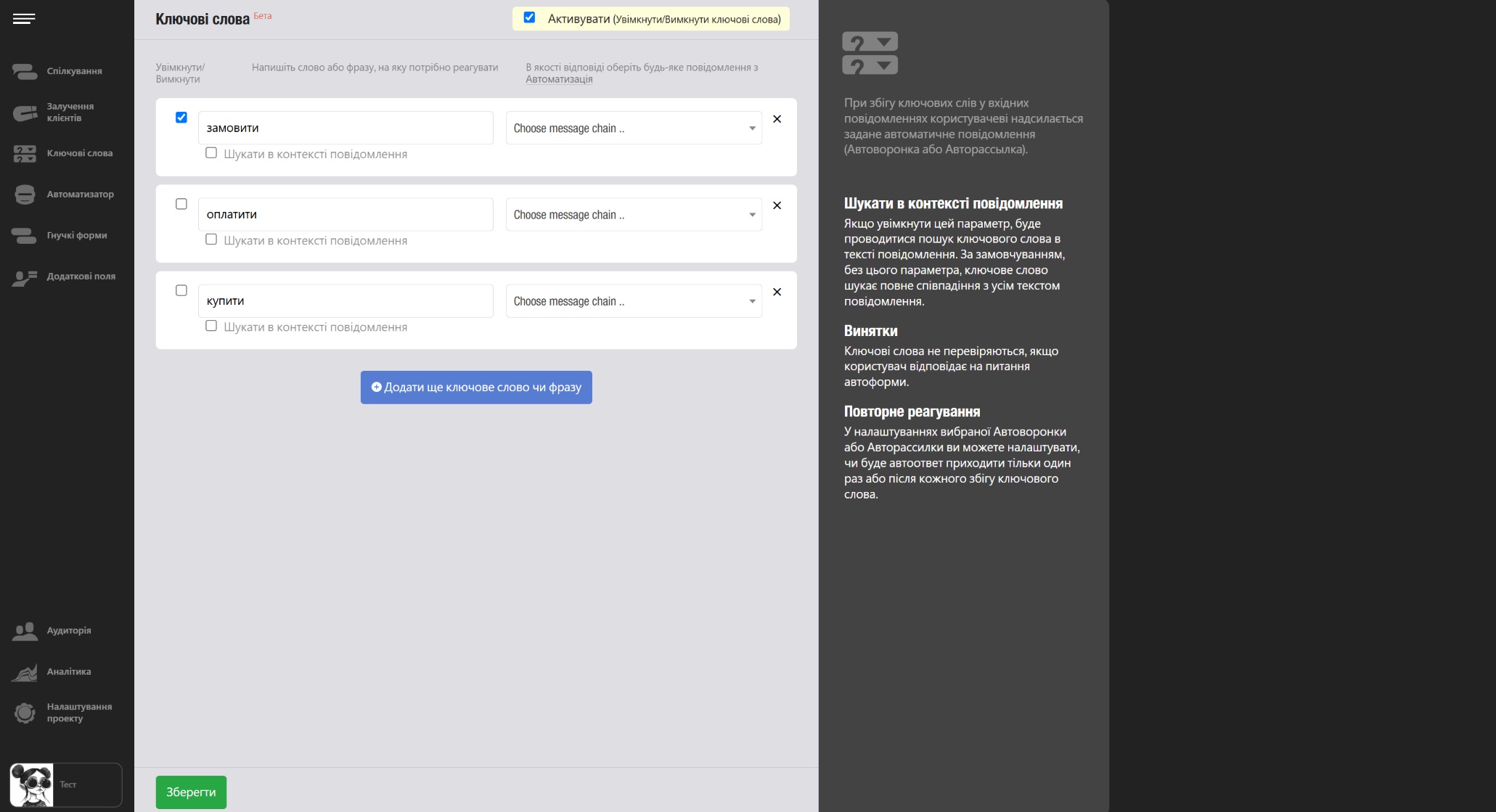
Task: Click the оплатити keyword input field
Action: [346, 214]
